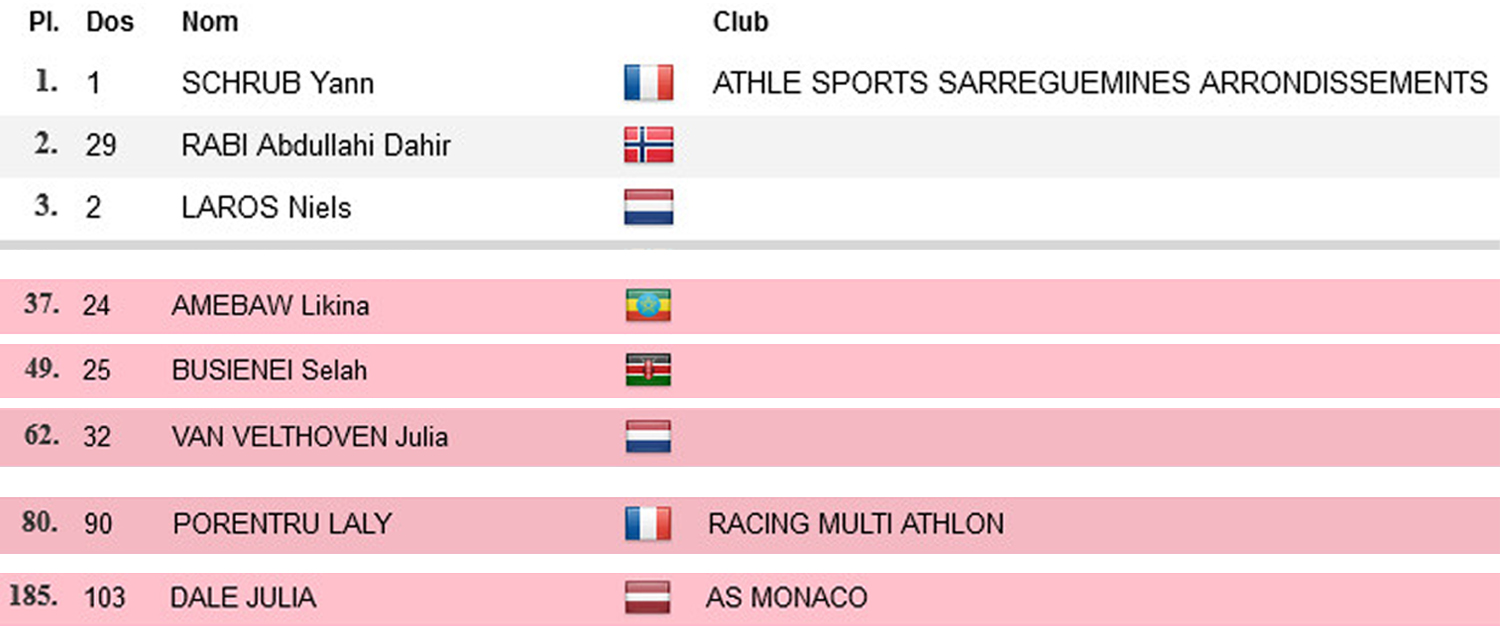Click the Ethiopian flag beside AMEBAW Likina
The height and width of the screenshot is (644, 1500).
coord(648,305)
